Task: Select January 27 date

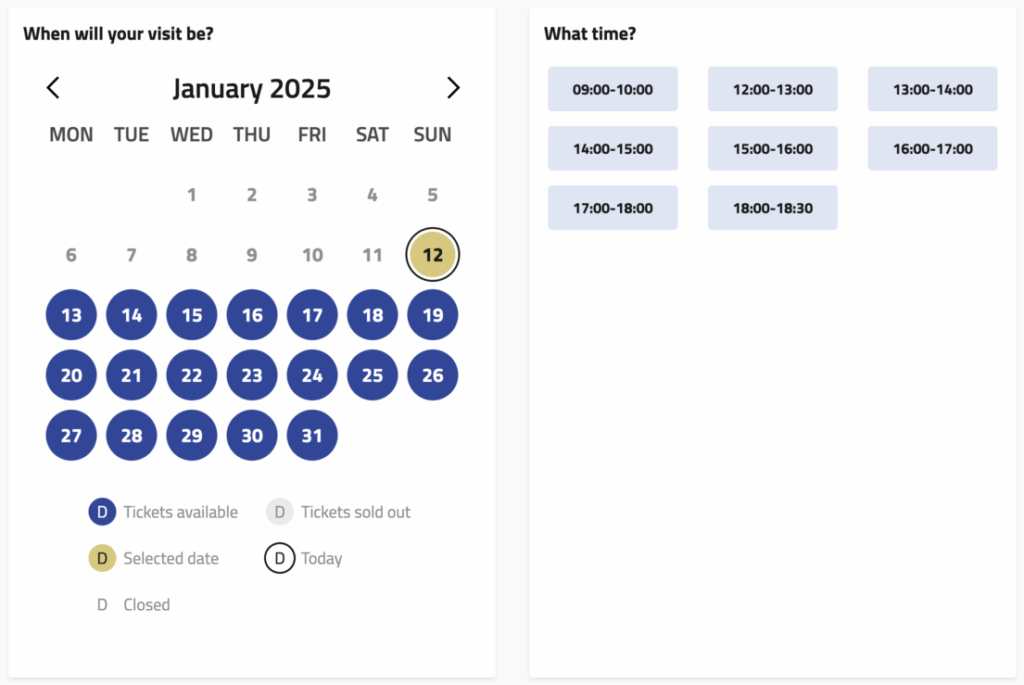Action: [x=72, y=435]
